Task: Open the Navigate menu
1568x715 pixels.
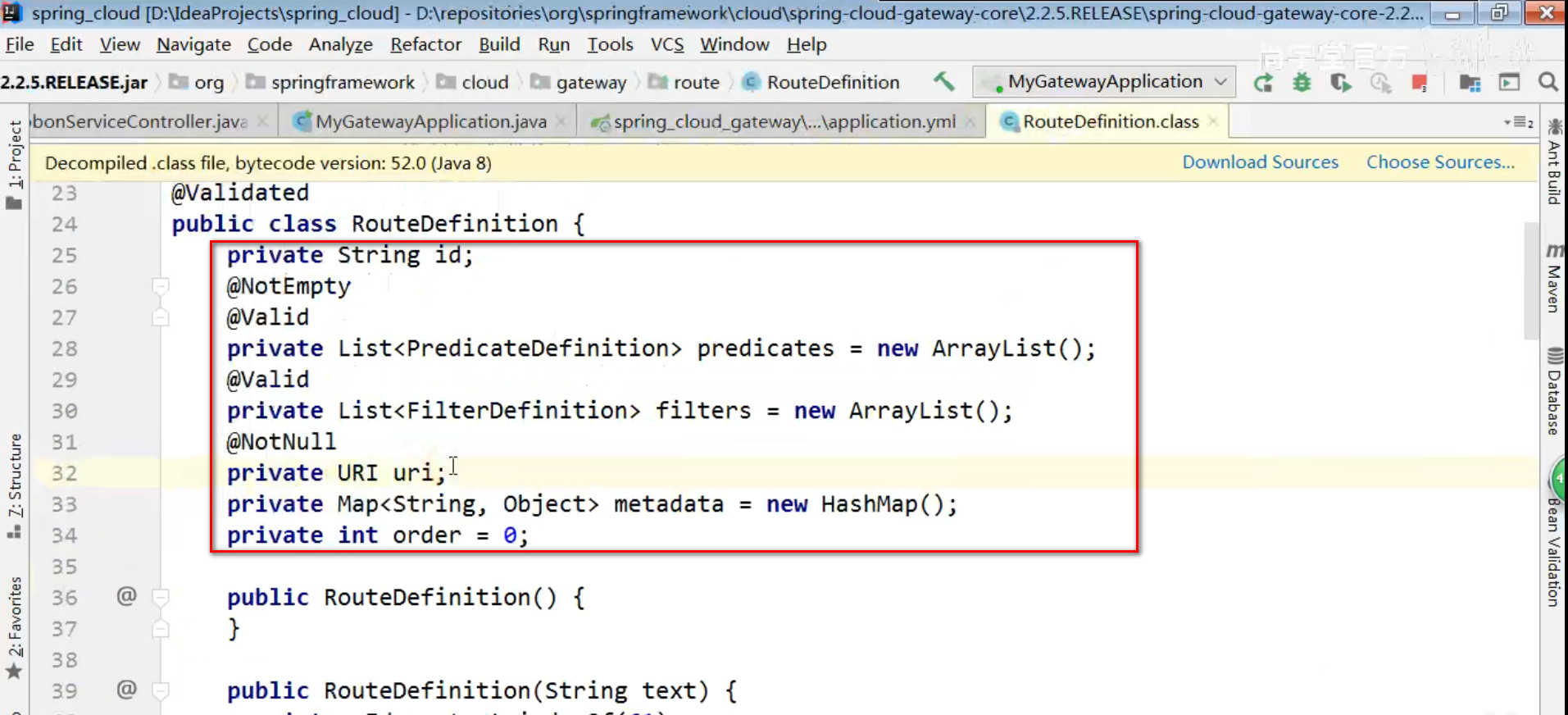Action: tap(193, 44)
